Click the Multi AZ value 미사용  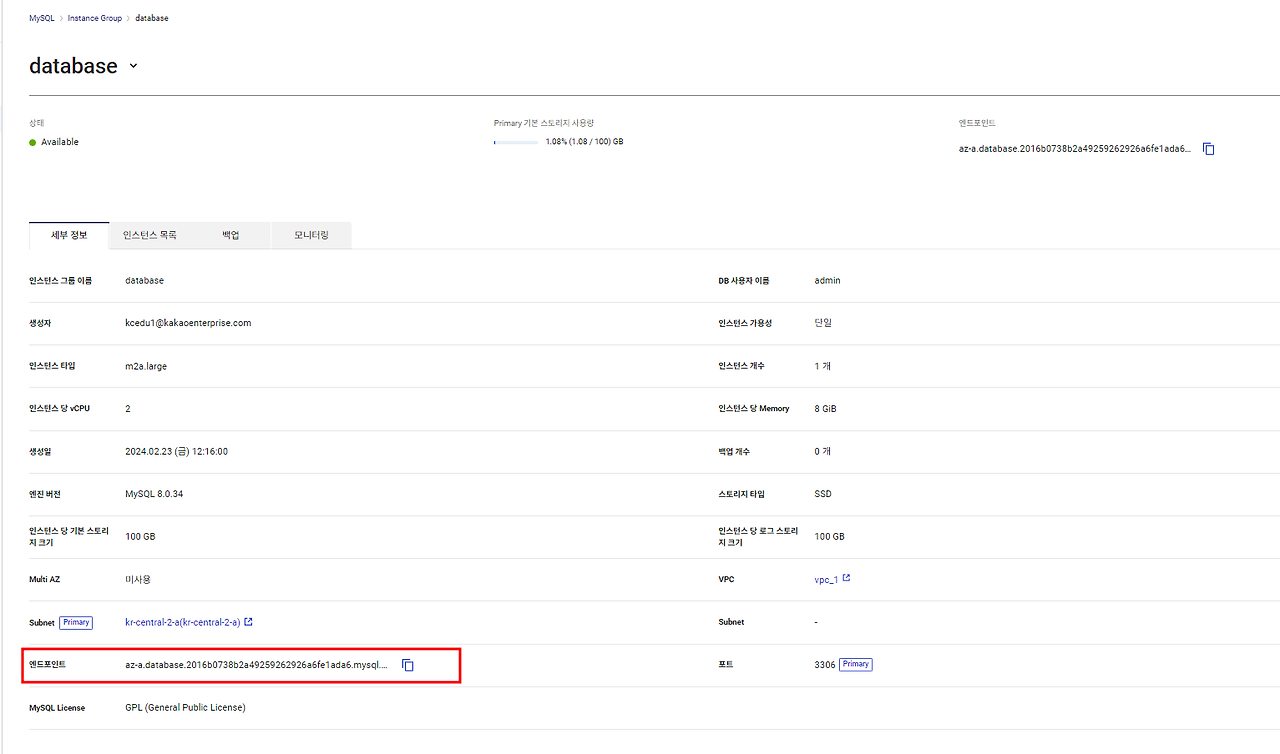click(x=138, y=579)
